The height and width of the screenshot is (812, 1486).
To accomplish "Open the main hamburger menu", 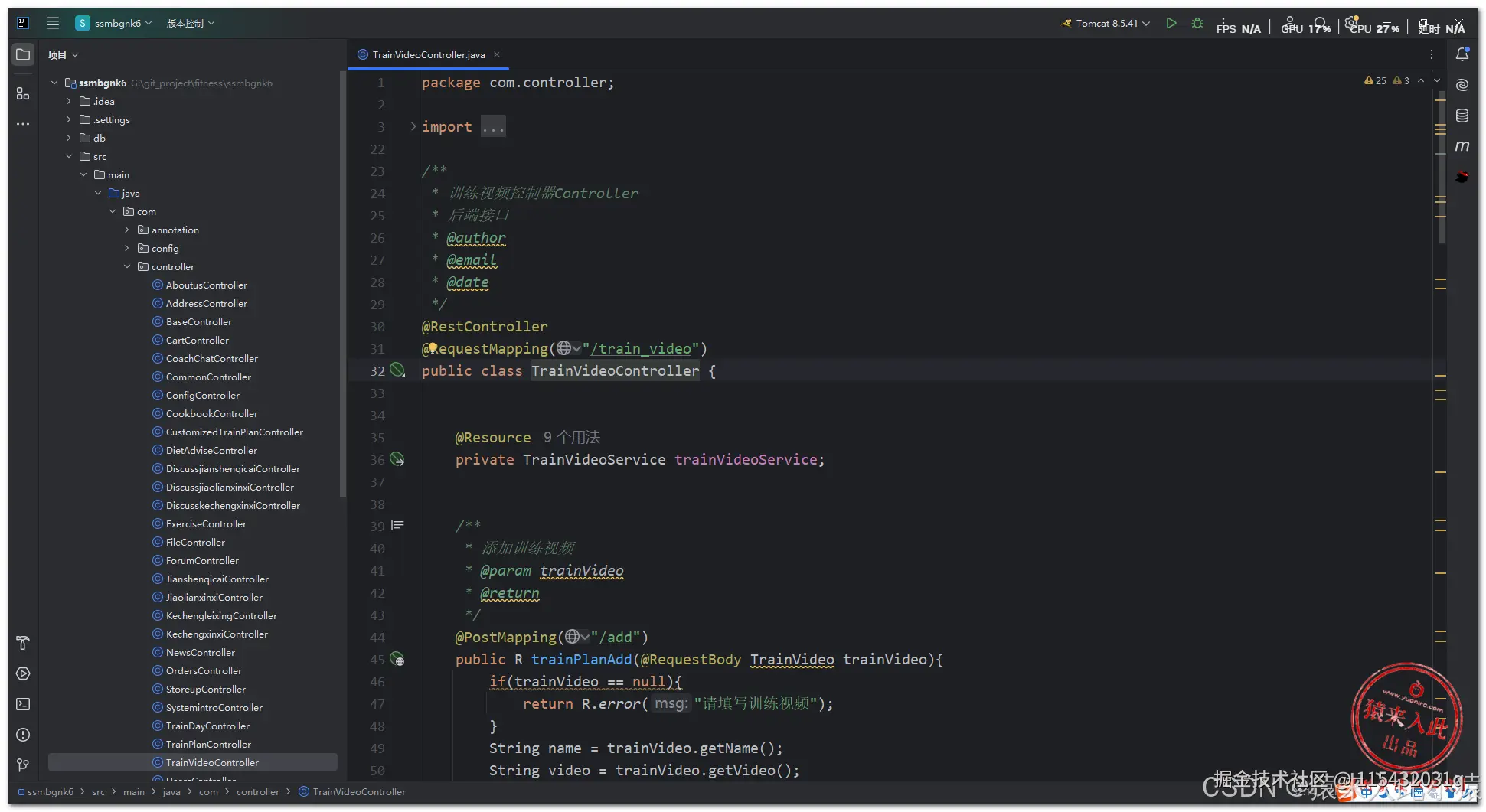I will click(x=52, y=23).
